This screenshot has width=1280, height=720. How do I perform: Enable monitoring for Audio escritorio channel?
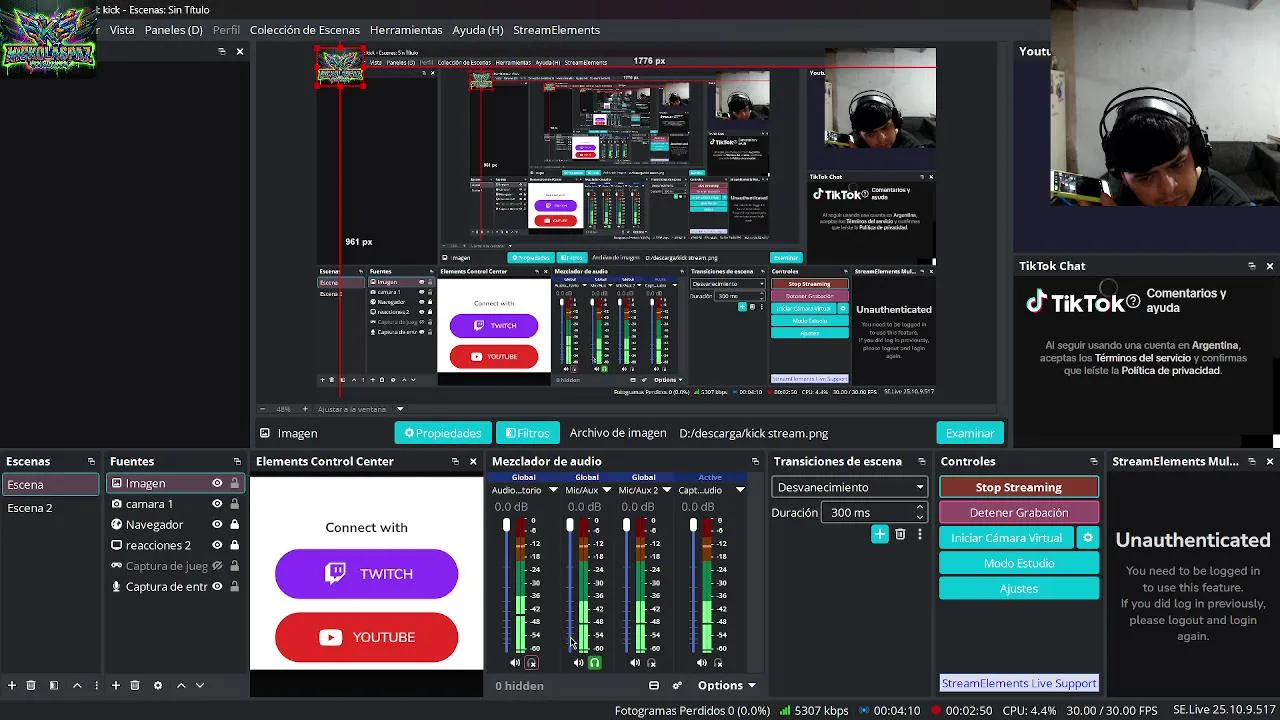click(532, 663)
